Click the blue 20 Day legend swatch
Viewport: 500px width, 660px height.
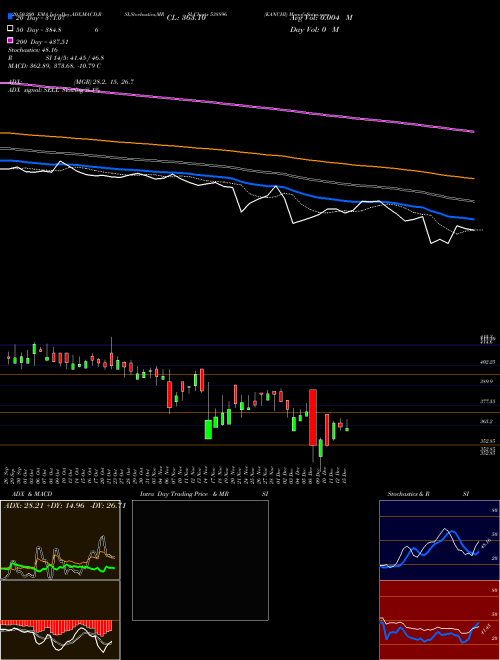(x=10, y=16)
